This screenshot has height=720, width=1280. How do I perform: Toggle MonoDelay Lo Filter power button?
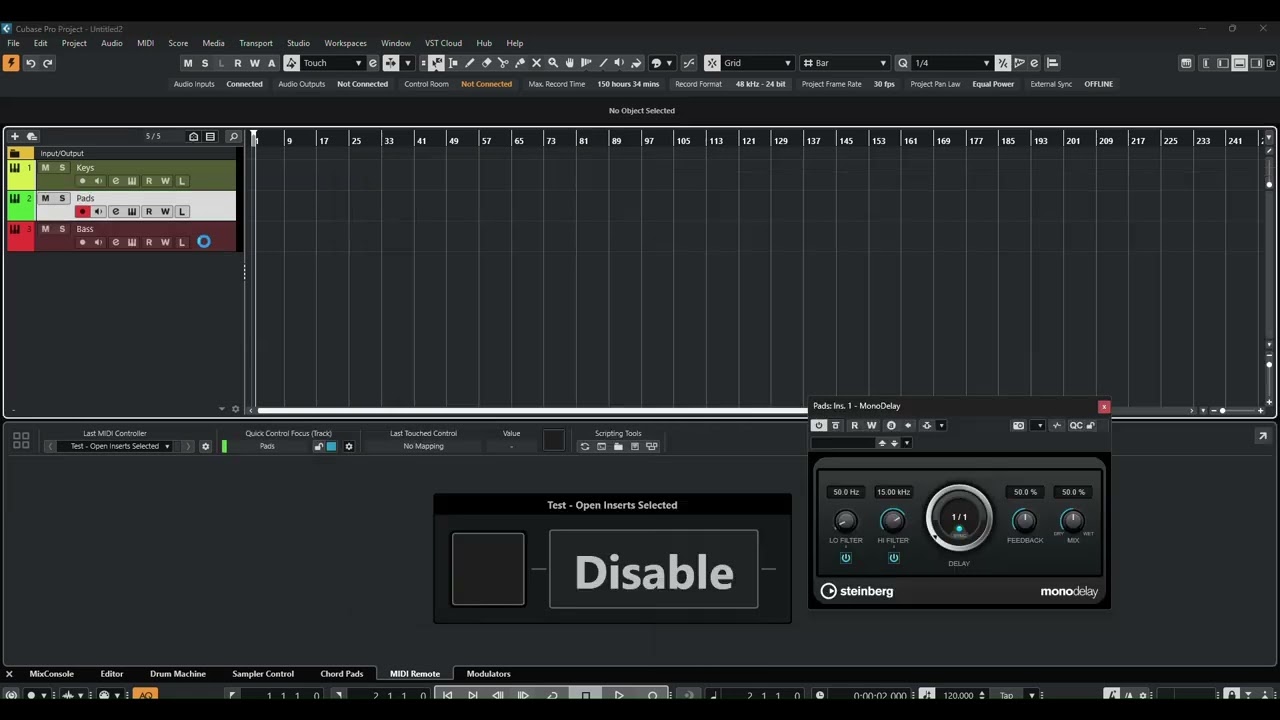click(x=846, y=558)
